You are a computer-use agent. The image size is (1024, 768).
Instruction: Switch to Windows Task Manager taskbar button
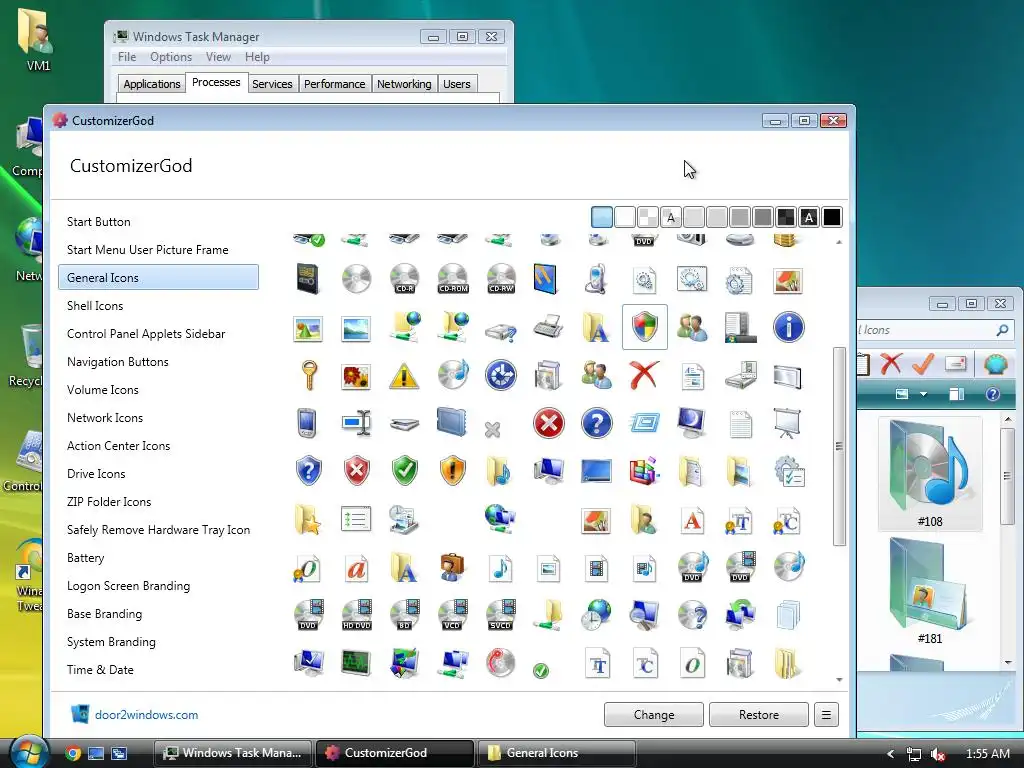coord(232,753)
